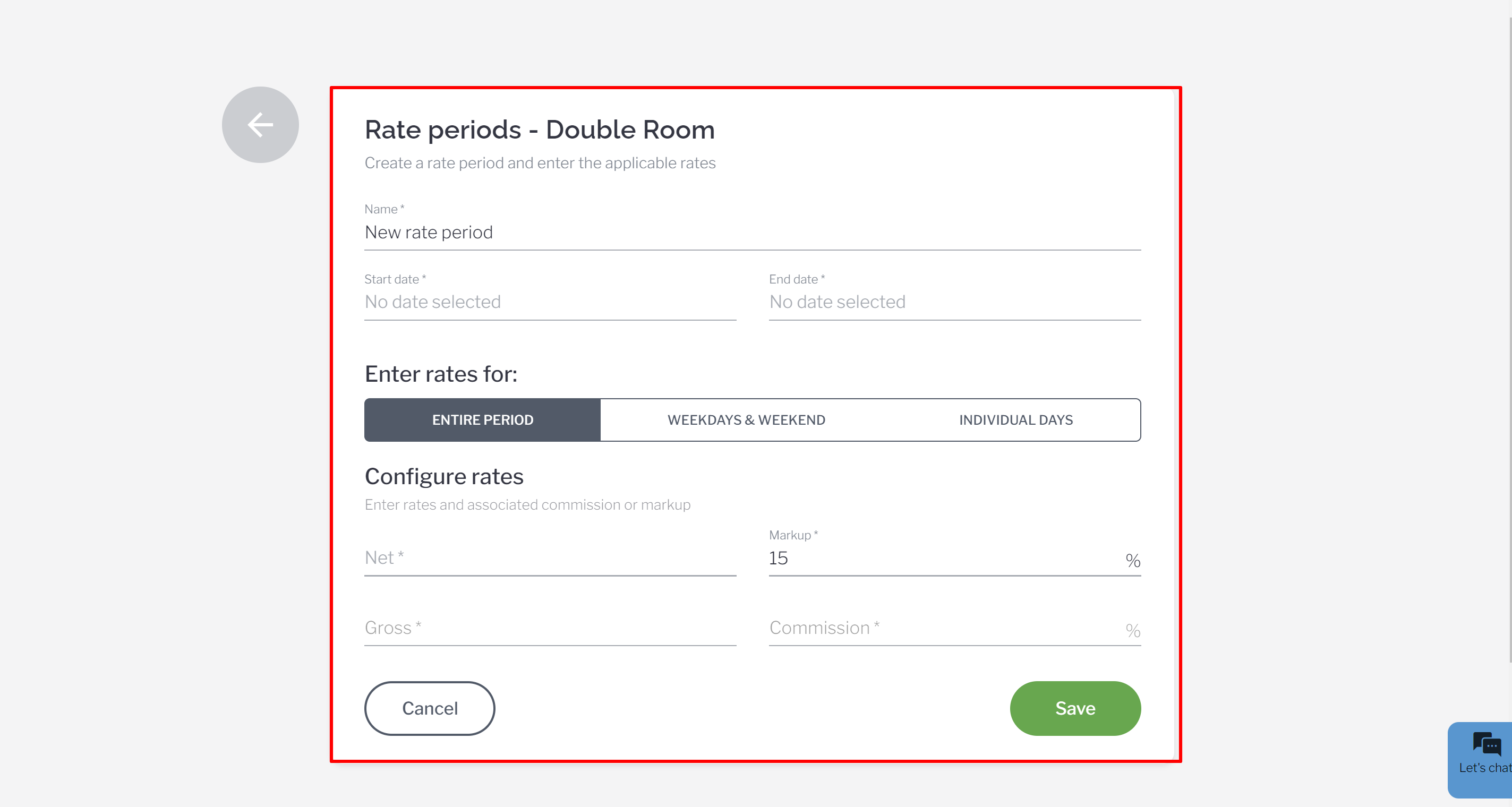Click the Rate periods - Double Room heading
This screenshot has width=1512, height=807.
pyautogui.click(x=540, y=130)
